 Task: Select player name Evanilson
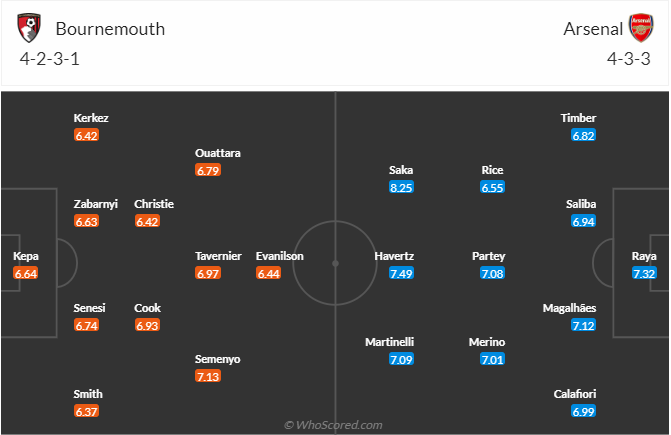(x=280, y=256)
